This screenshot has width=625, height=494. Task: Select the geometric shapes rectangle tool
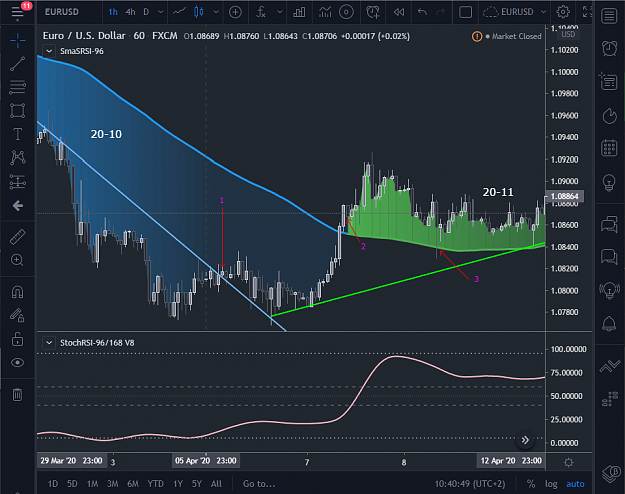(18, 110)
